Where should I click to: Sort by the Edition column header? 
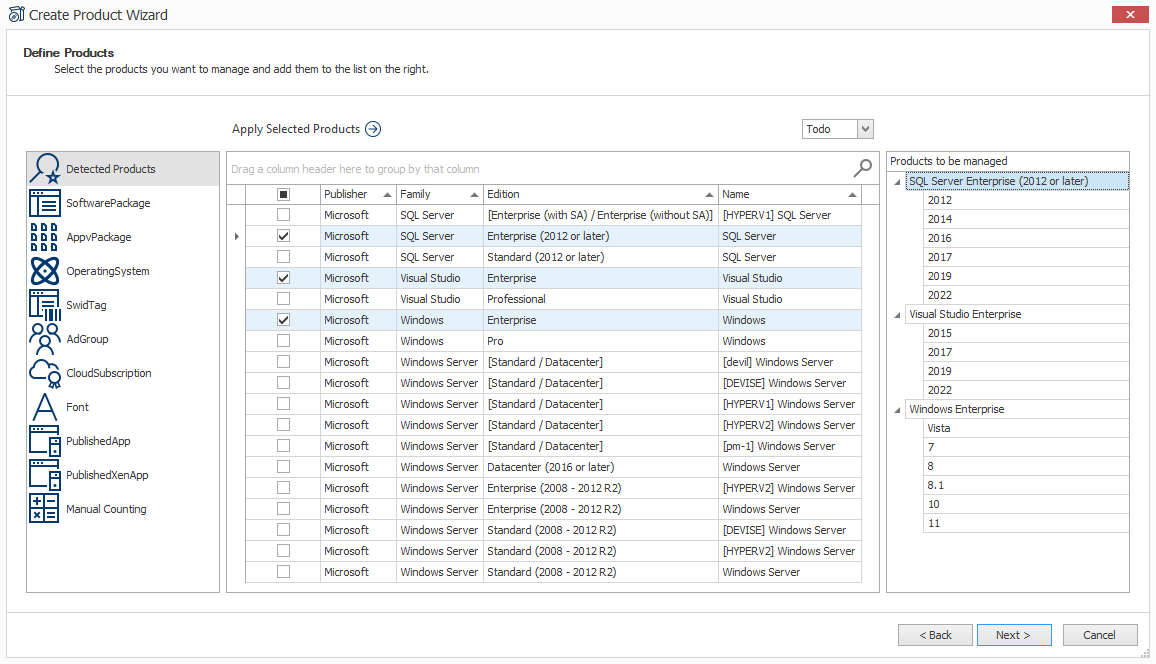(600, 194)
